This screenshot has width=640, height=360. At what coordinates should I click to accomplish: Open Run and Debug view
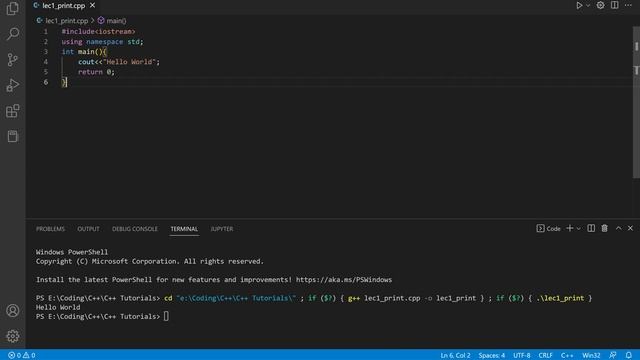pos(13,85)
